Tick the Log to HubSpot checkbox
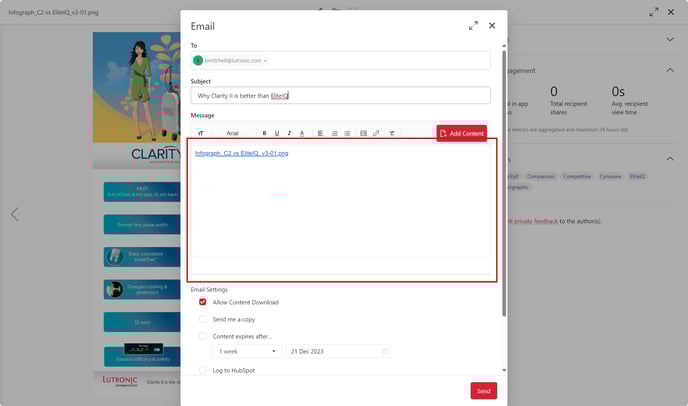This screenshot has height=406, width=688. click(x=203, y=370)
